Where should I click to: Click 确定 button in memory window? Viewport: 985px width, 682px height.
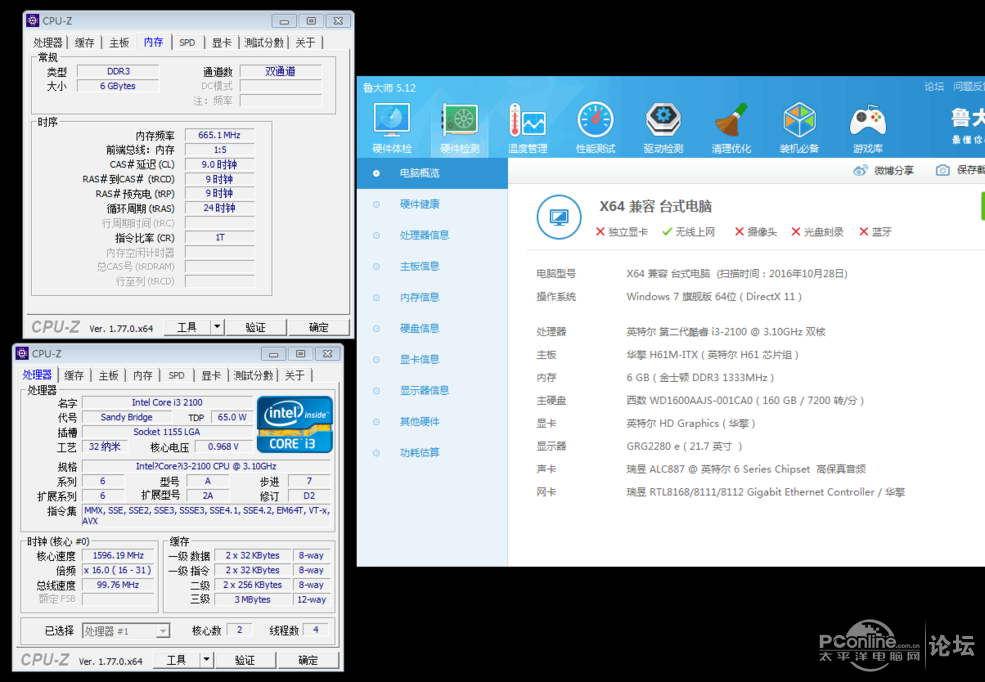pyautogui.click(x=318, y=327)
